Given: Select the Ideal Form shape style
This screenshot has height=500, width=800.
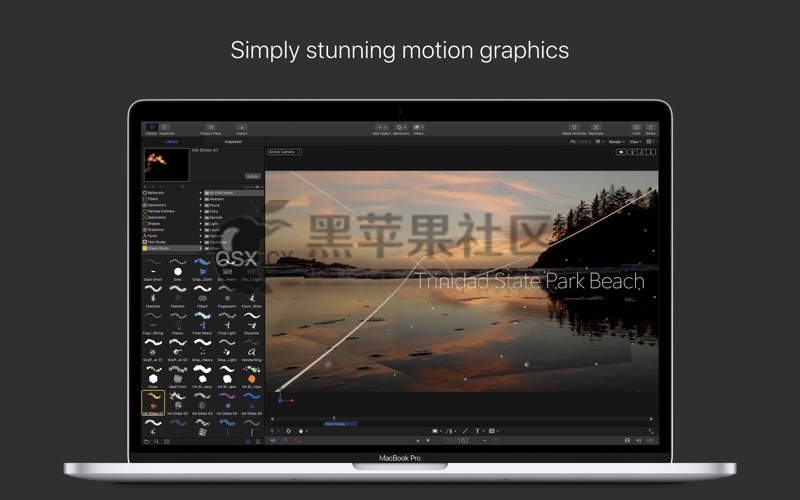Looking at the screenshot, I should tap(178, 377).
